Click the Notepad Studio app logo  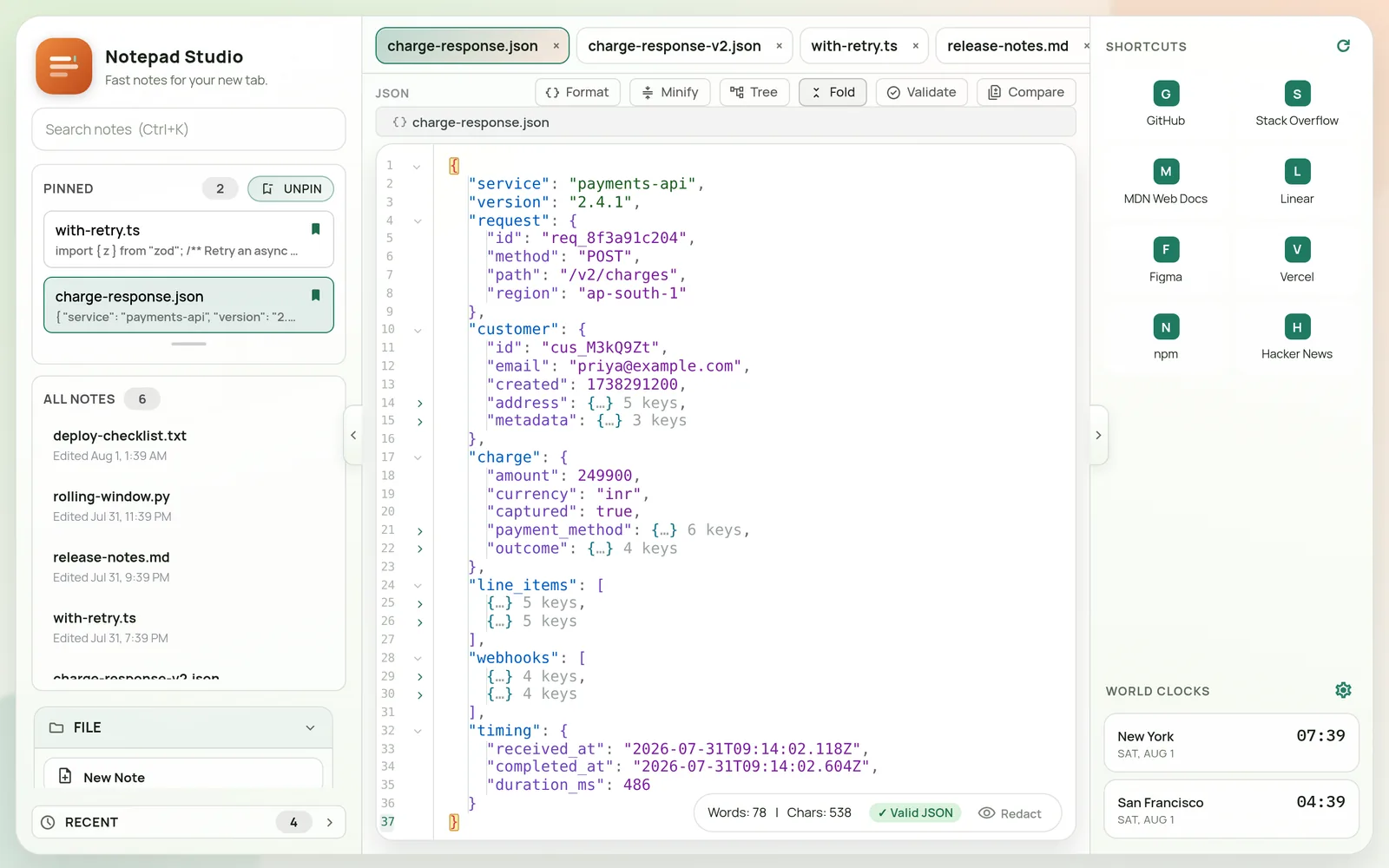coord(63,66)
